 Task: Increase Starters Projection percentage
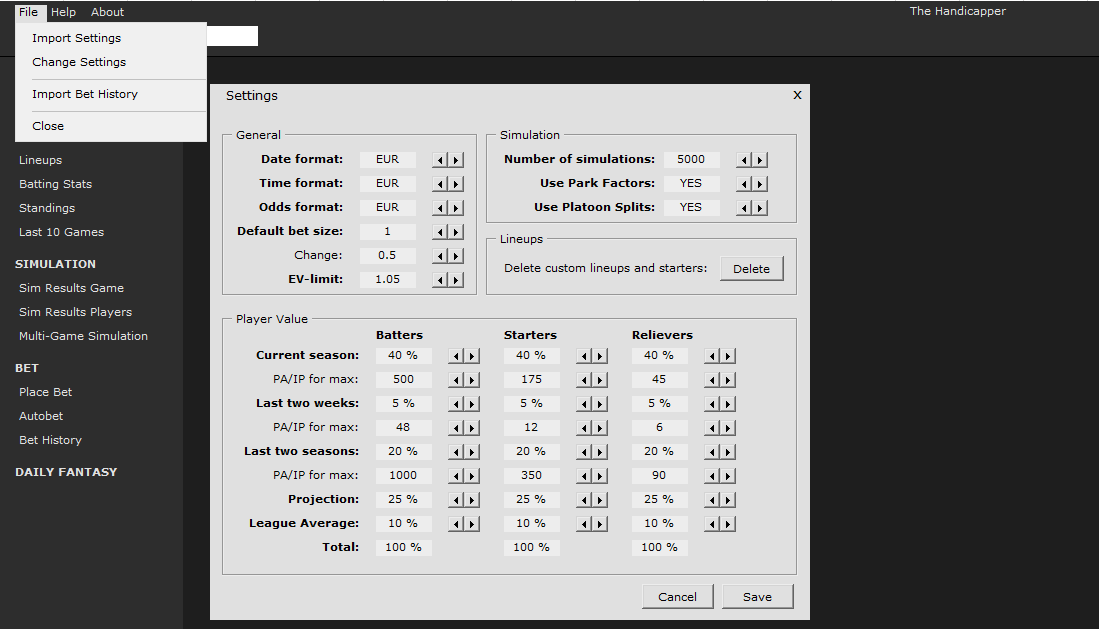(600, 500)
